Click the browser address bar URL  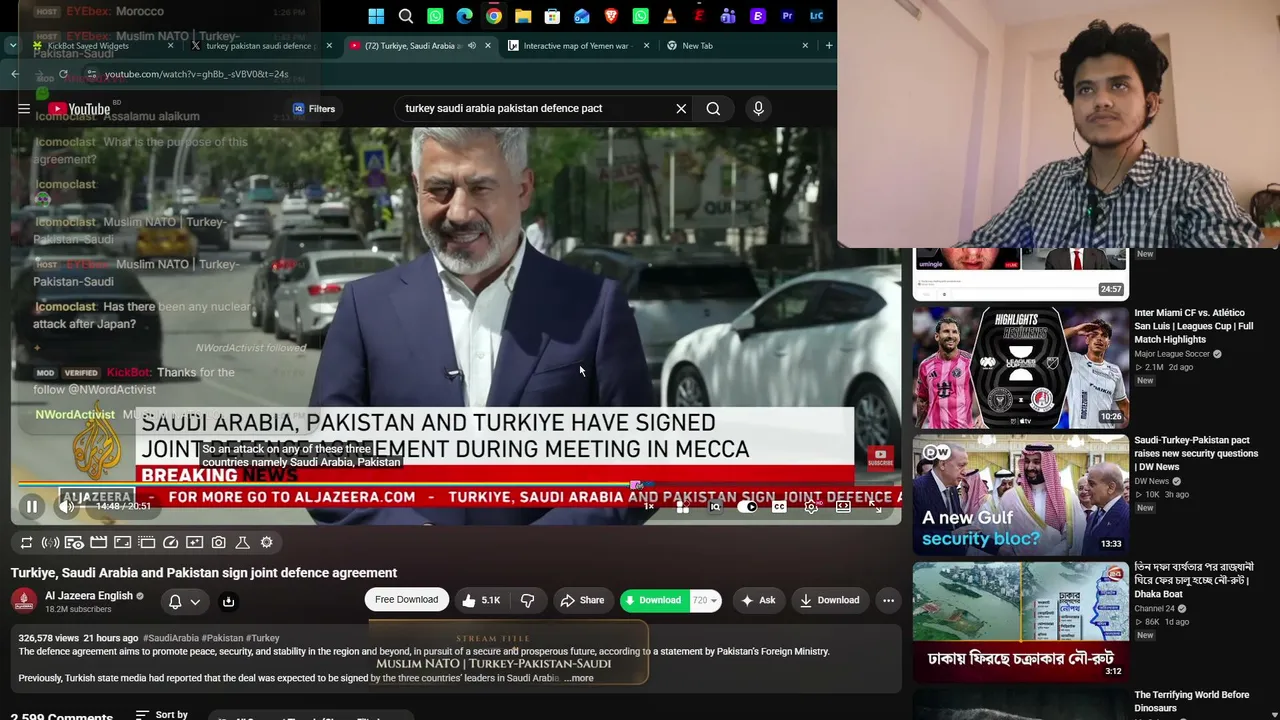click(197, 74)
